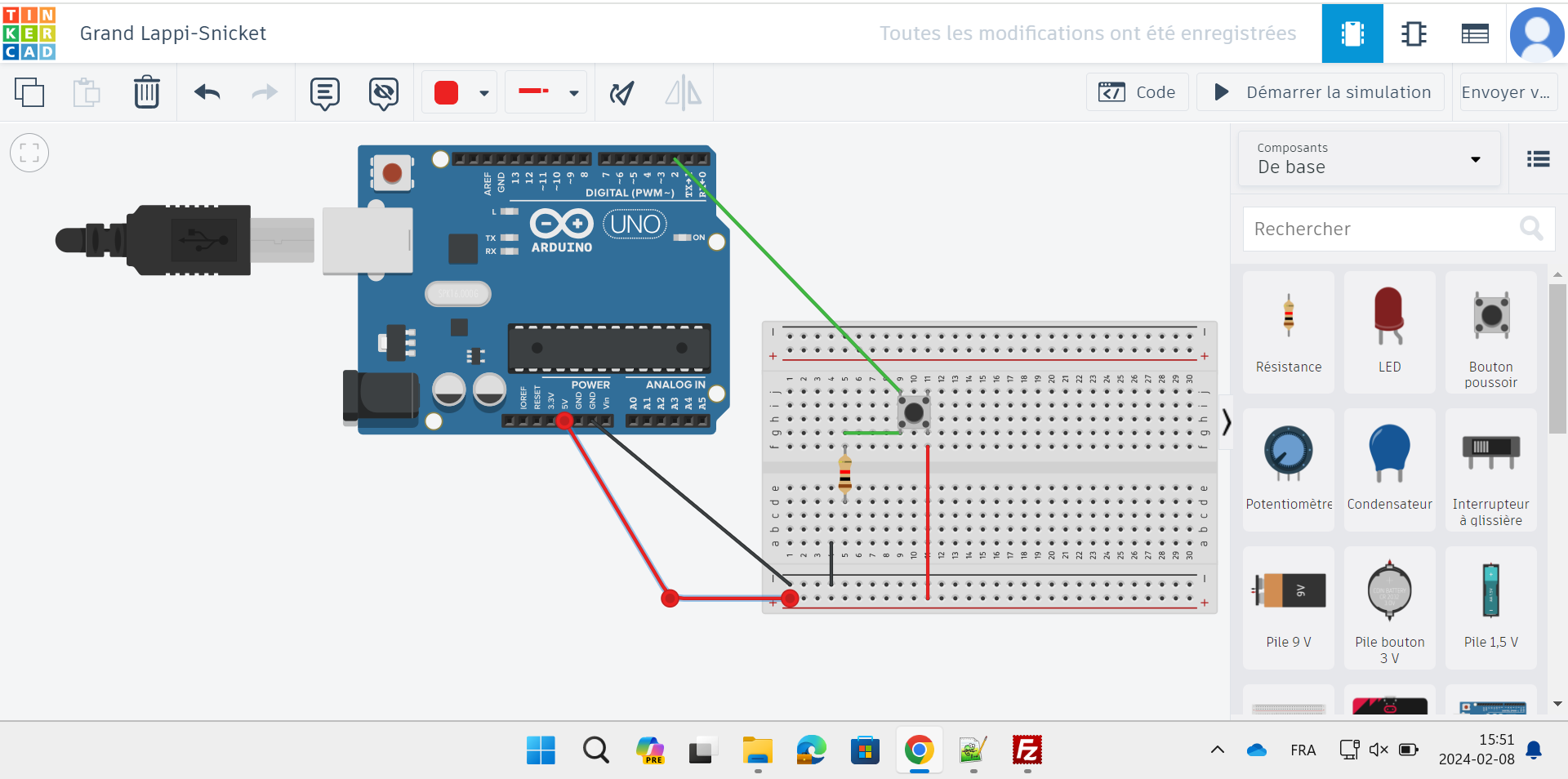This screenshot has width=1568, height=779.
Task: Click the FRA language indicator
Action: click(x=1303, y=750)
